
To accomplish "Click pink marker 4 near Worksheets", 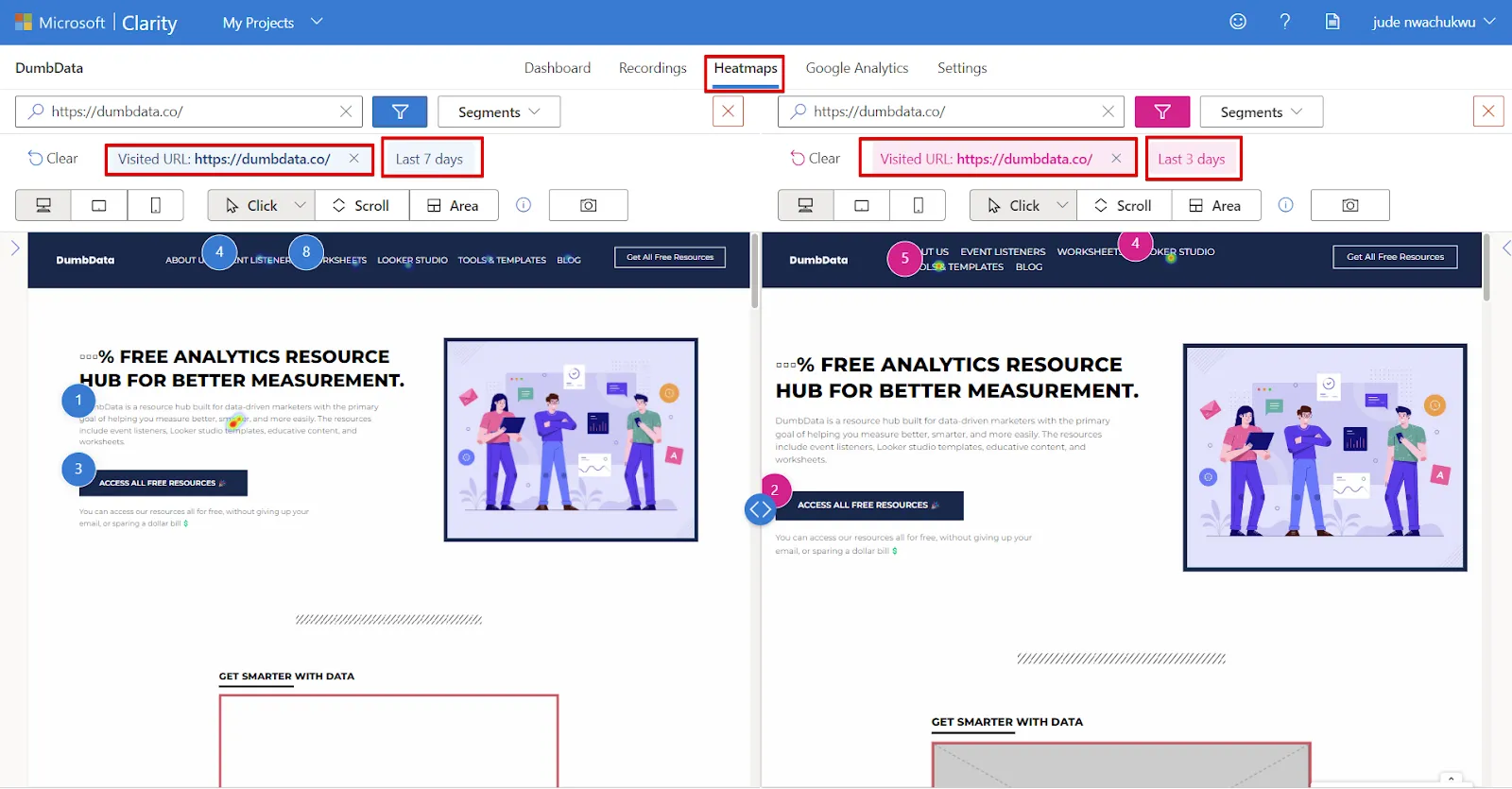I will [x=1136, y=245].
